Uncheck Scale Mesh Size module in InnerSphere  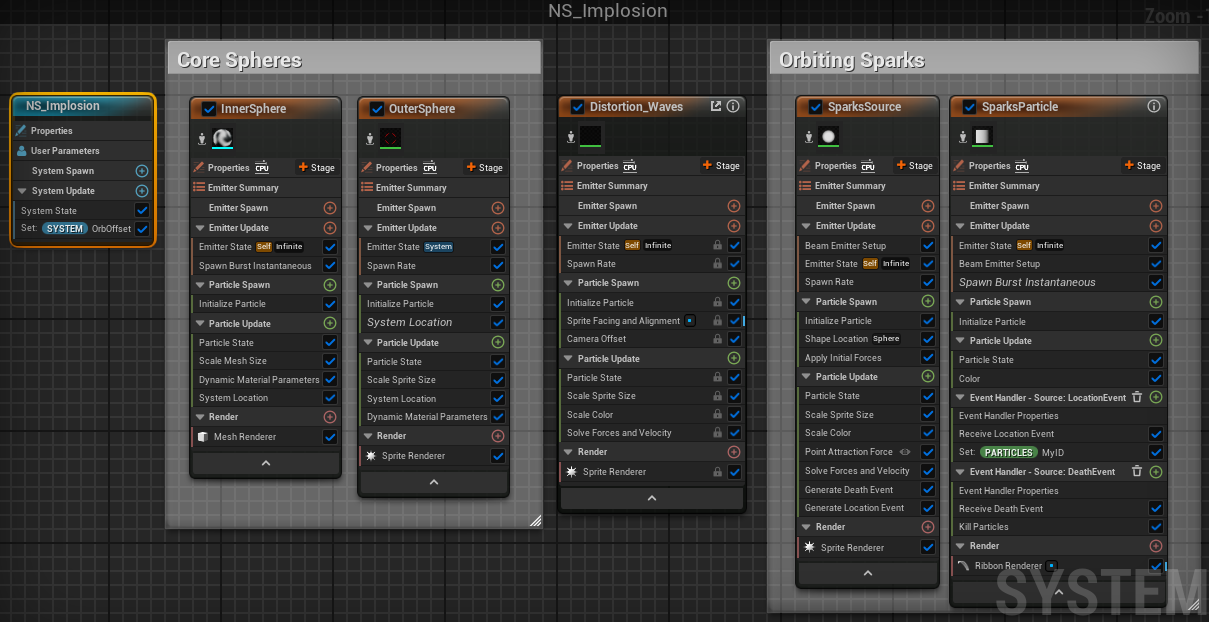(330, 361)
